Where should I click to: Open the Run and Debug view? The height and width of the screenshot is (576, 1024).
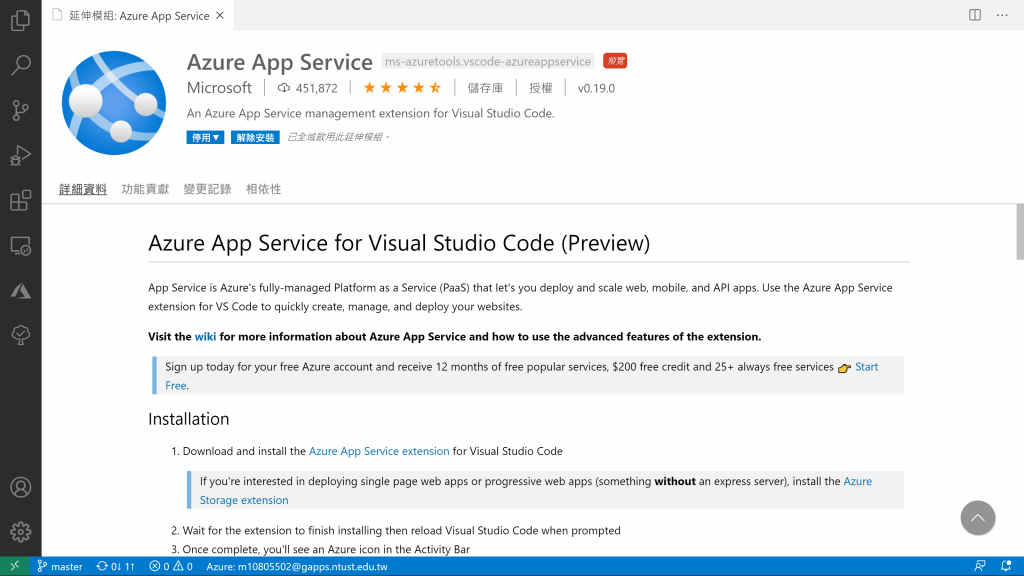(20, 156)
